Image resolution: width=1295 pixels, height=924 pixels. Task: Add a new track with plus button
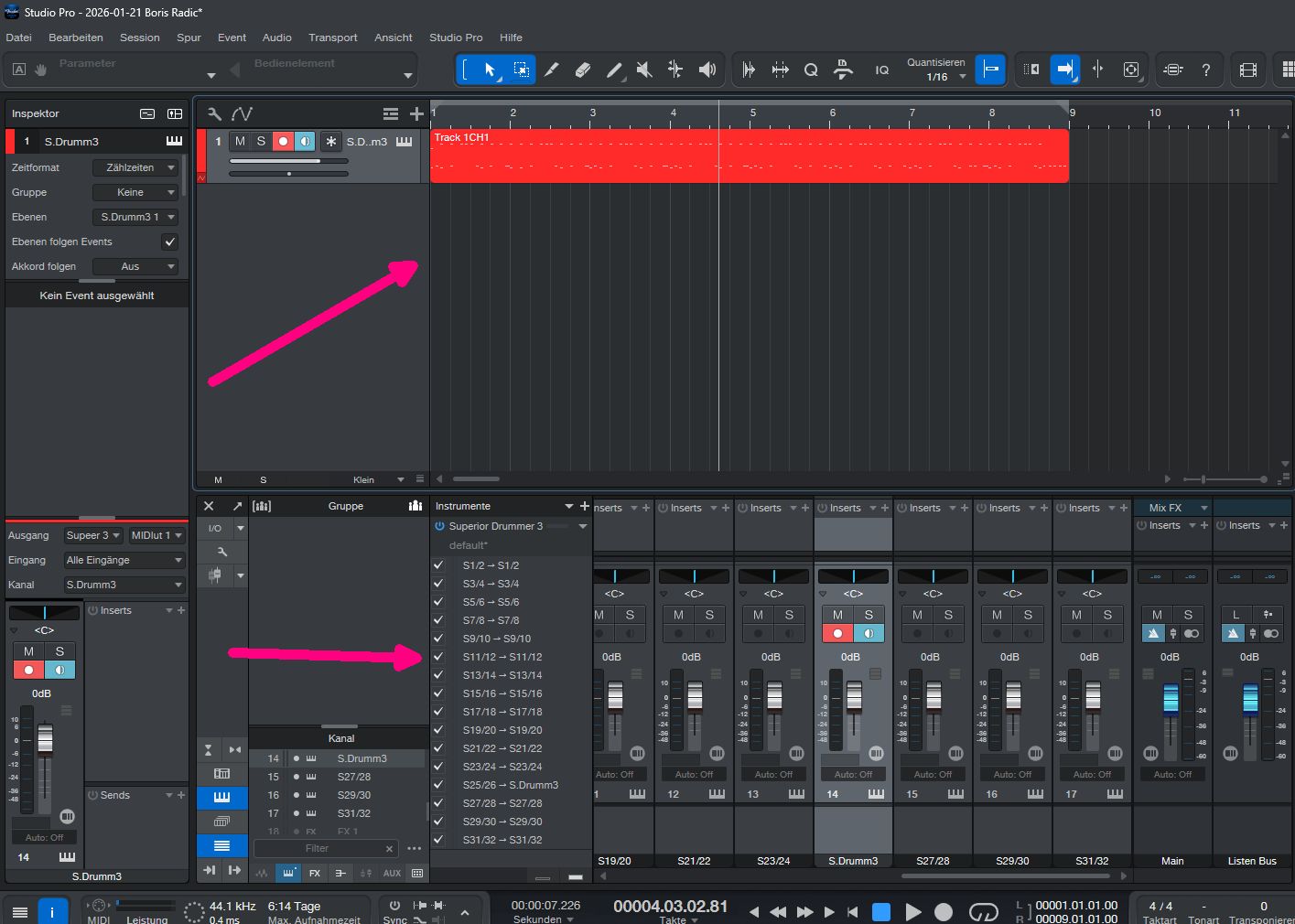[x=416, y=113]
